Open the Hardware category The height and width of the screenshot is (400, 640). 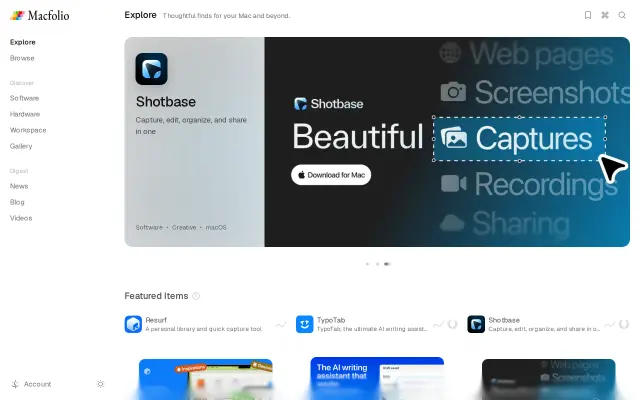pos(24,114)
